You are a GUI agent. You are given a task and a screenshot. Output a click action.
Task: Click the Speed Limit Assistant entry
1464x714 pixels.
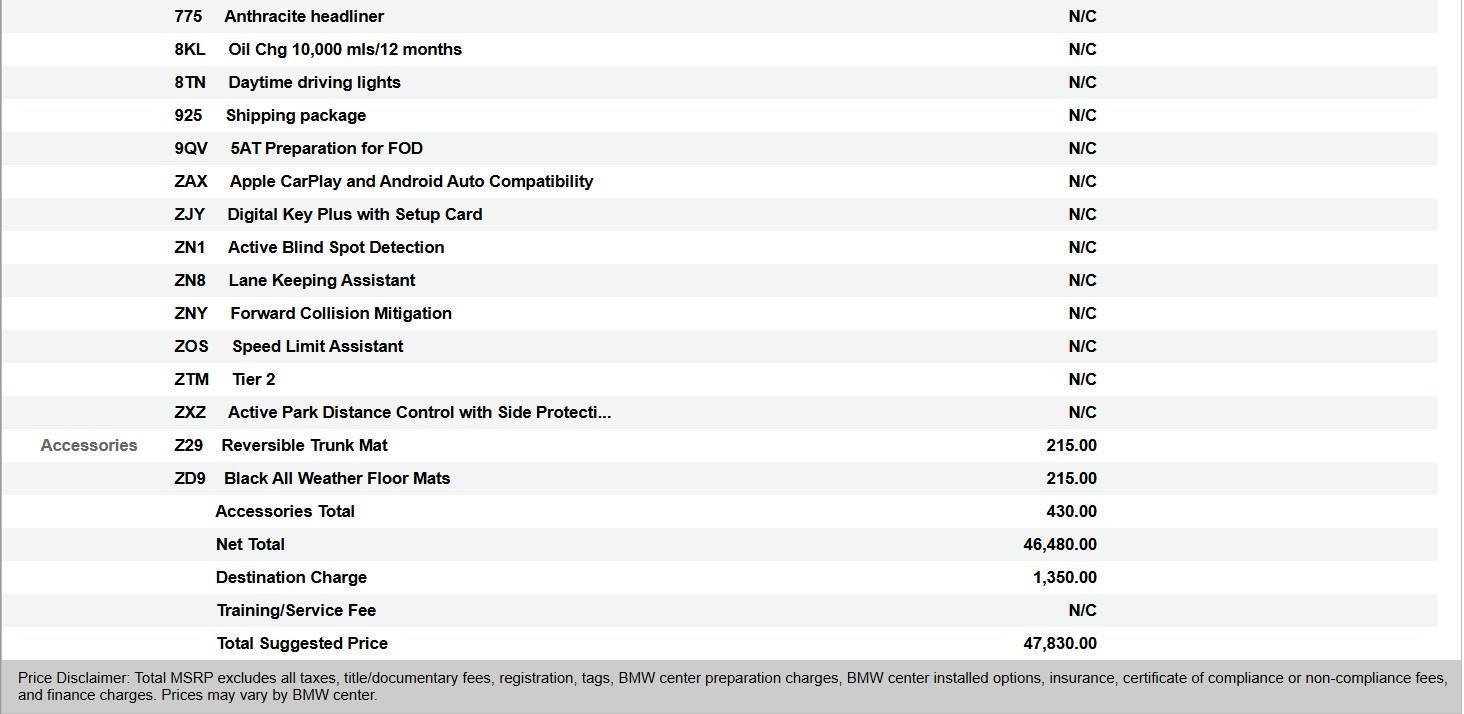coord(317,346)
